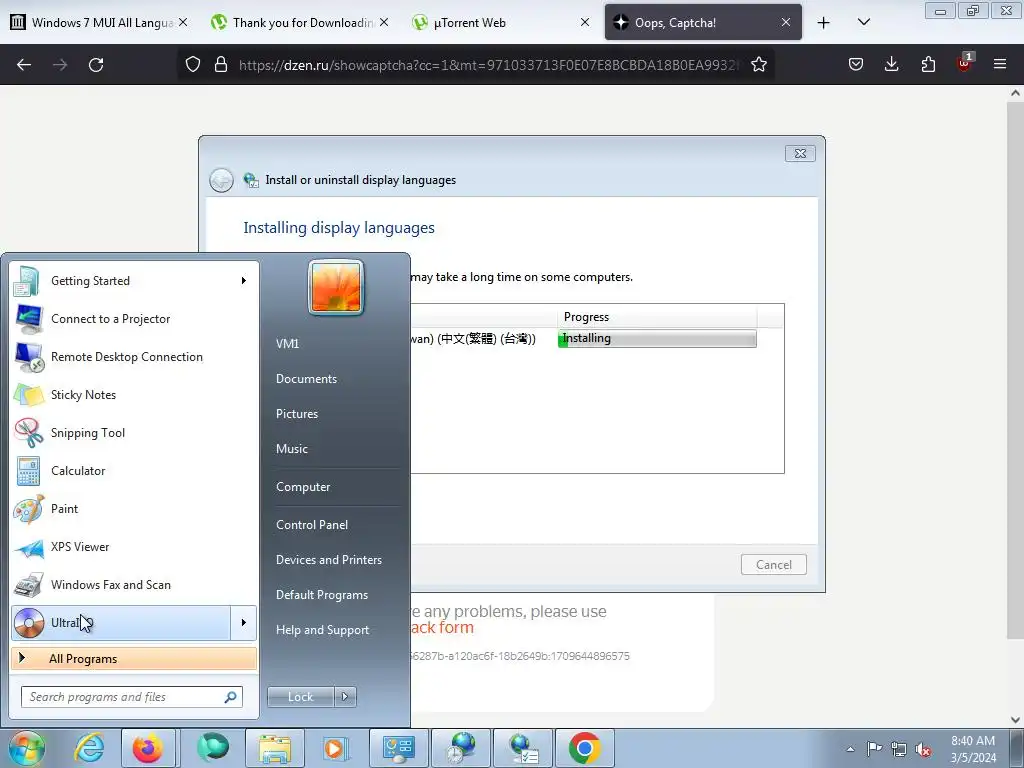The width and height of the screenshot is (1024, 768).
Task: Launch Windows Media Player from taskbar
Action: [336, 748]
